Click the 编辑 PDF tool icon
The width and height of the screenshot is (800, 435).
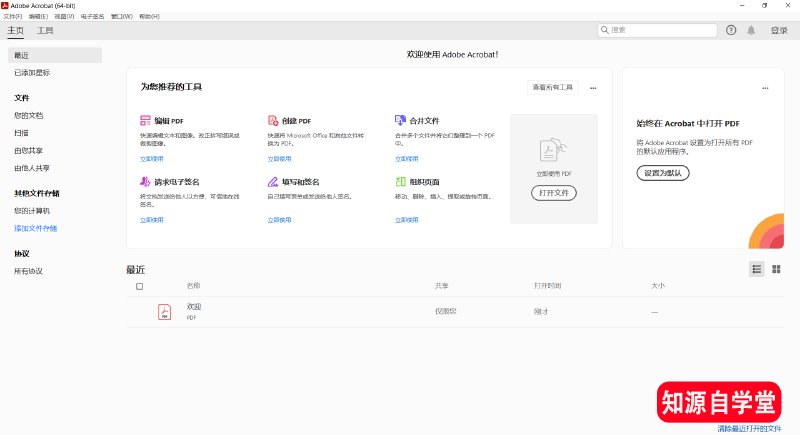click(145, 120)
